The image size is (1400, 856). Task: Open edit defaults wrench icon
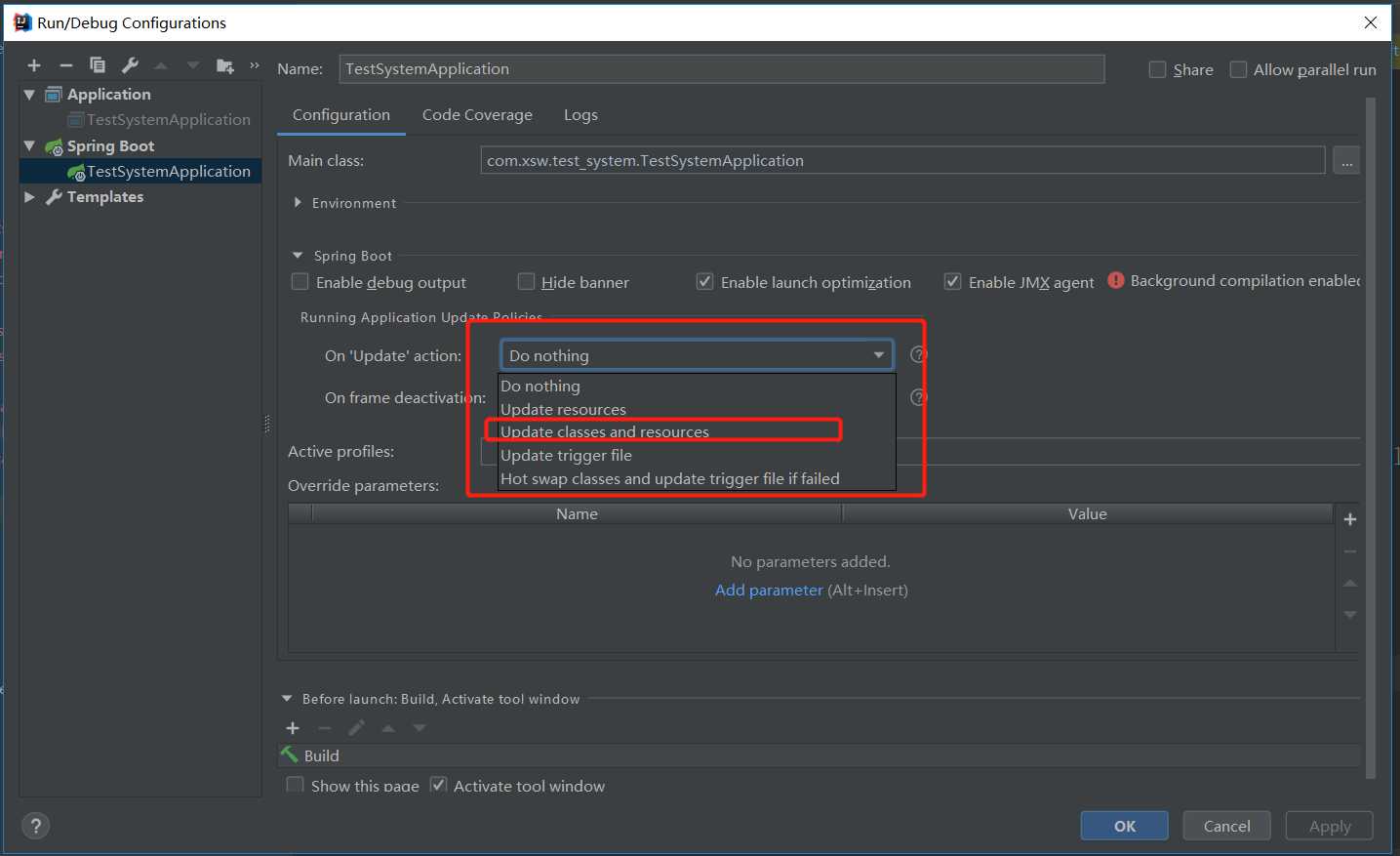tap(130, 65)
